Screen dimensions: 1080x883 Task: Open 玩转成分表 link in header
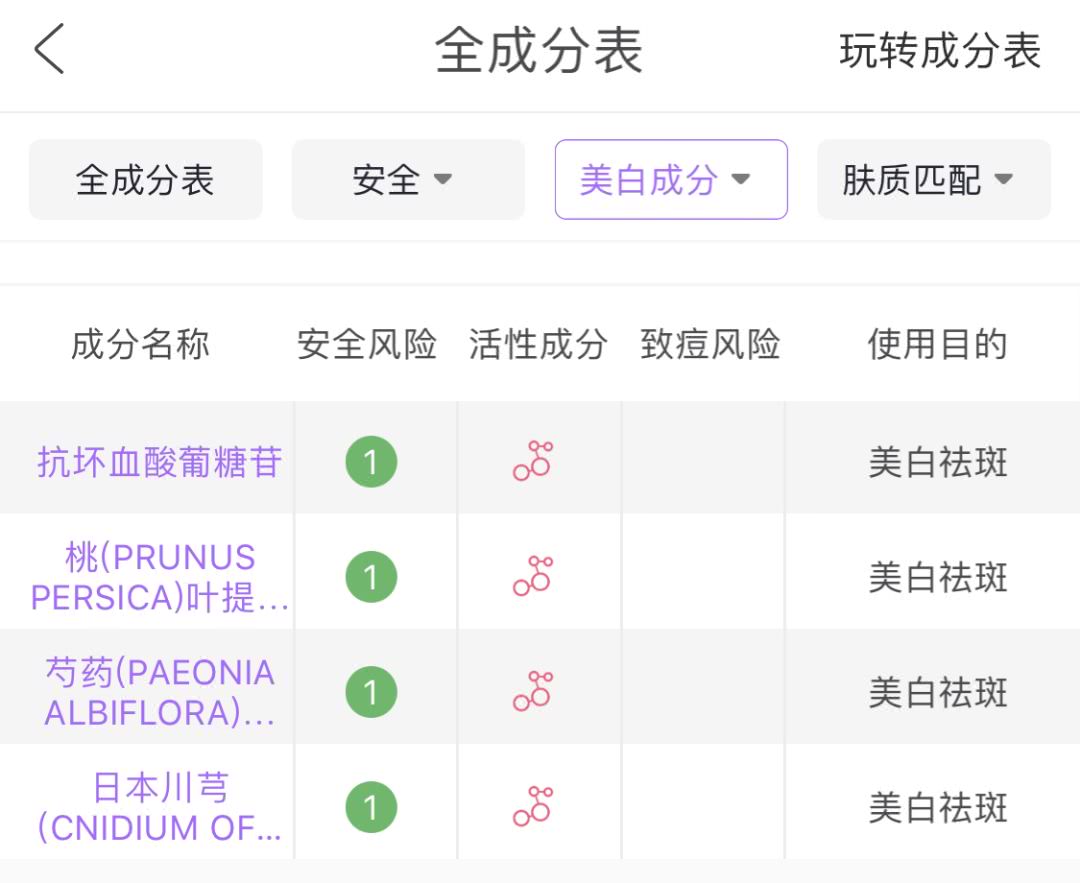tap(940, 51)
